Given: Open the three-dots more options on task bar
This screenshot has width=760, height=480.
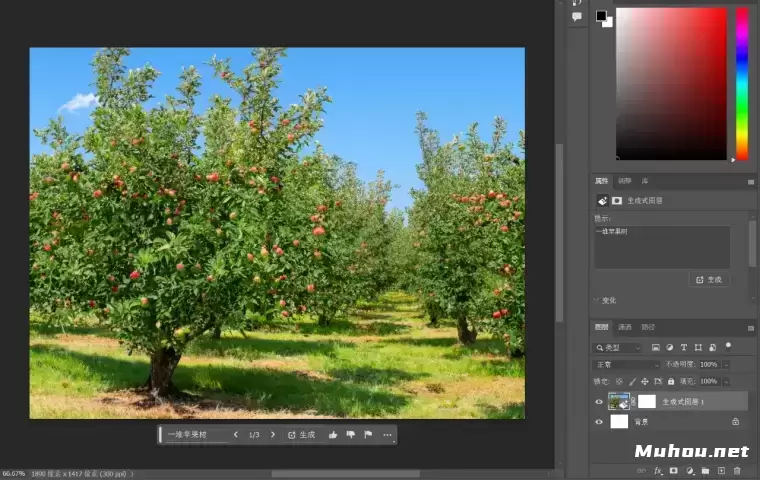Looking at the screenshot, I should (387, 435).
